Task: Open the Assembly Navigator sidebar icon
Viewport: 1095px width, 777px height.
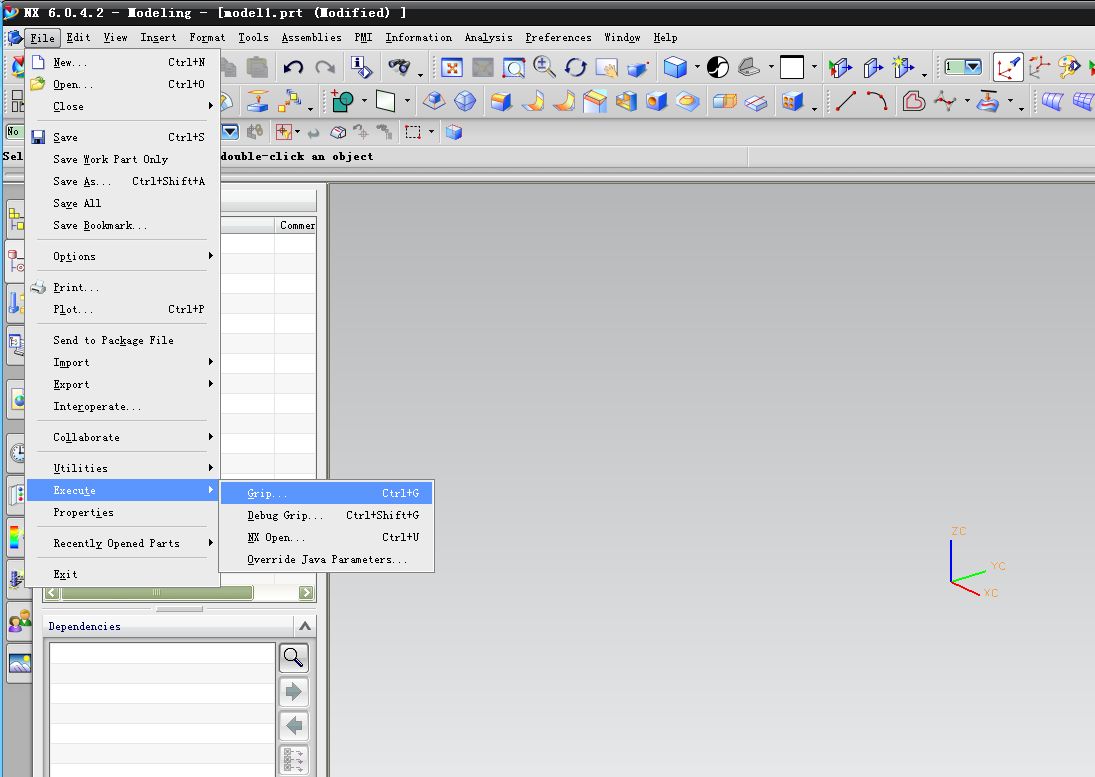Action: (x=16, y=220)
